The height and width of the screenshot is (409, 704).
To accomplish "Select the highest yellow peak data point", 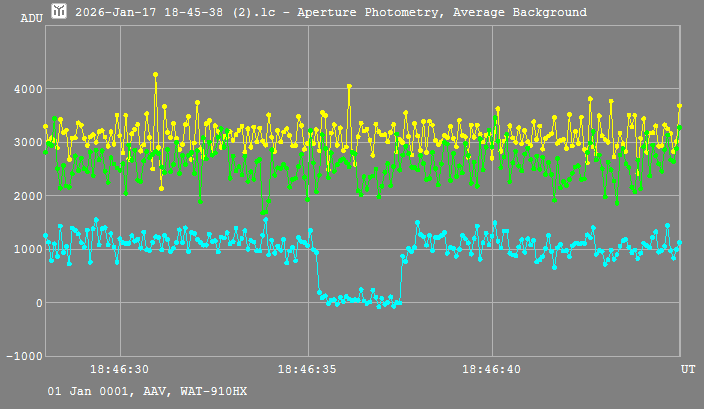I will pos(155,74).
